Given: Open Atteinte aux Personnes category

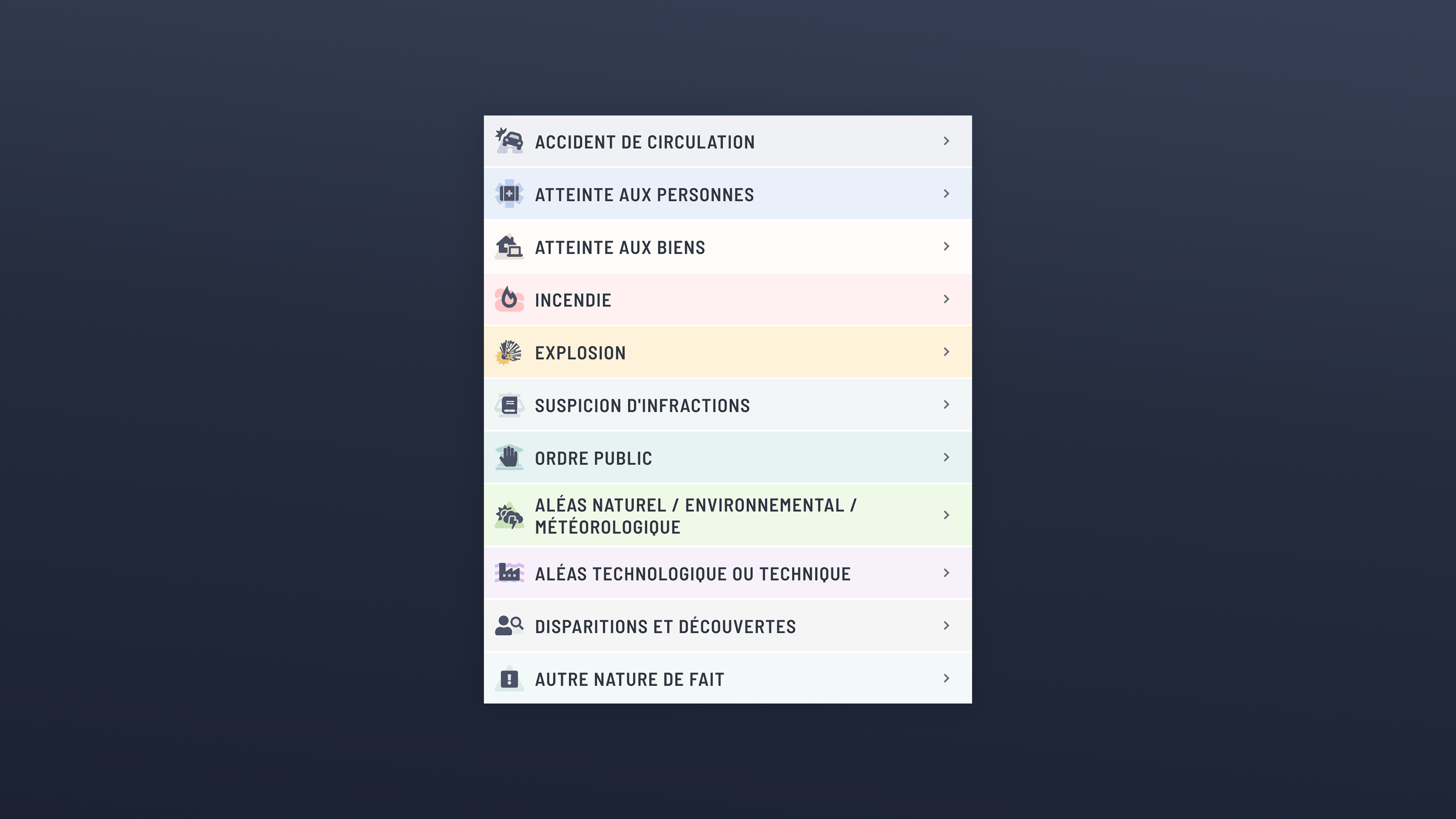Looking at the screenshot, I should click(x=644, y=195).
